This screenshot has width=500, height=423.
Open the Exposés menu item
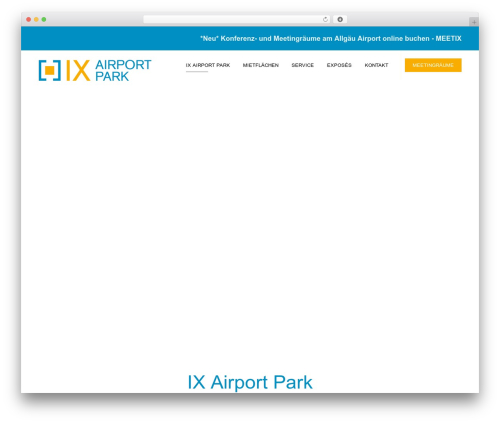[x=339, y=65]
